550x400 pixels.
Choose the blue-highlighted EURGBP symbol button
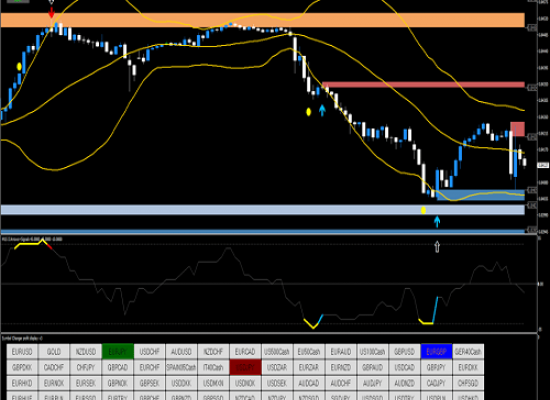coord(436,352)
